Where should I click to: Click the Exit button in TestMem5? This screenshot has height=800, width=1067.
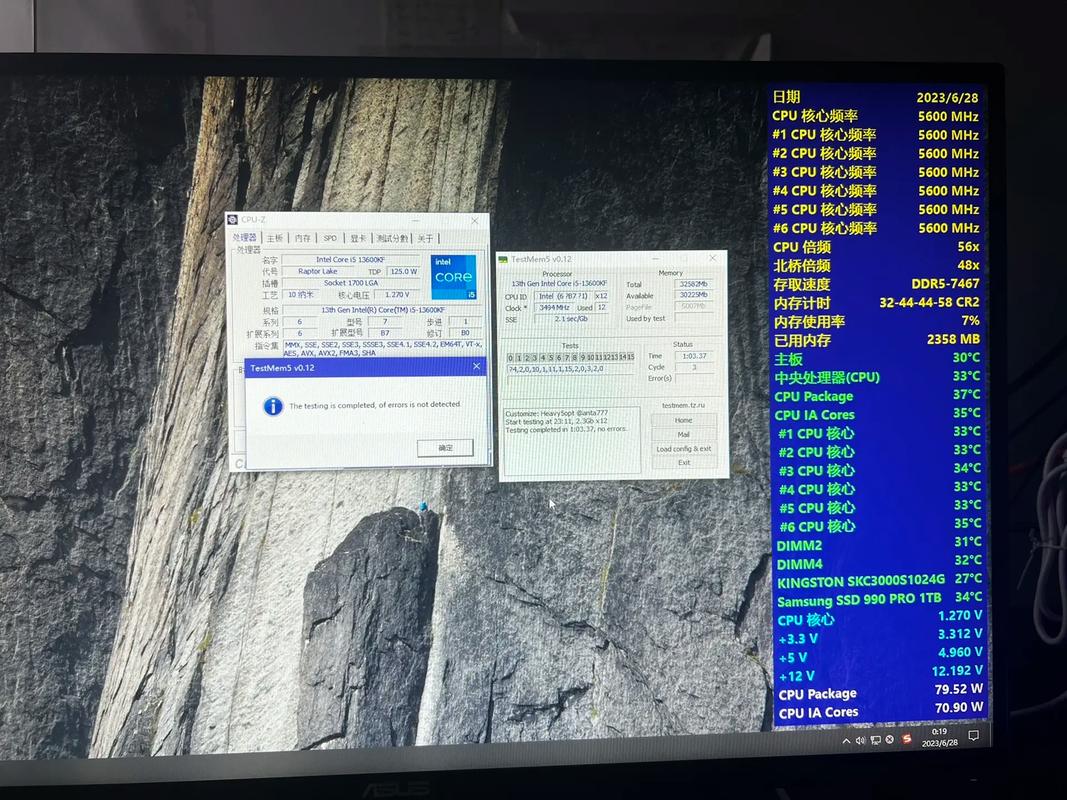coord(684,463)
